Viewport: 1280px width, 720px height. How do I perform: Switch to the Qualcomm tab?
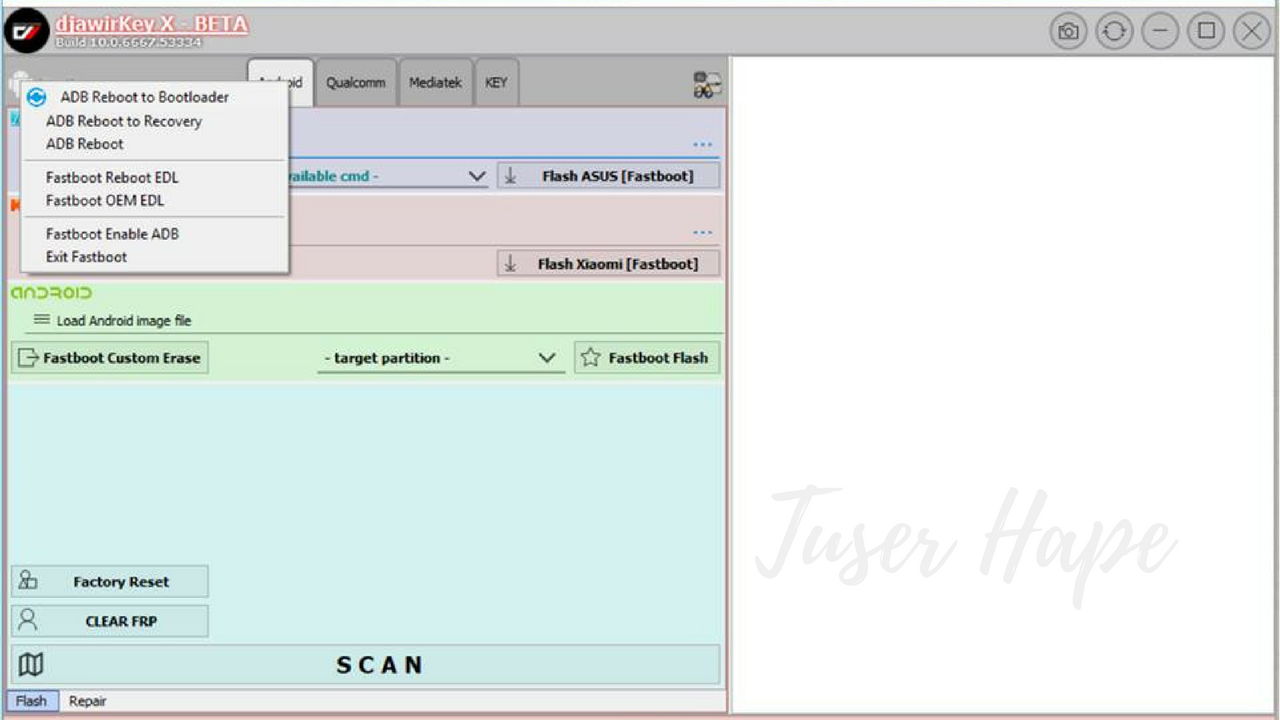[355, 83]
